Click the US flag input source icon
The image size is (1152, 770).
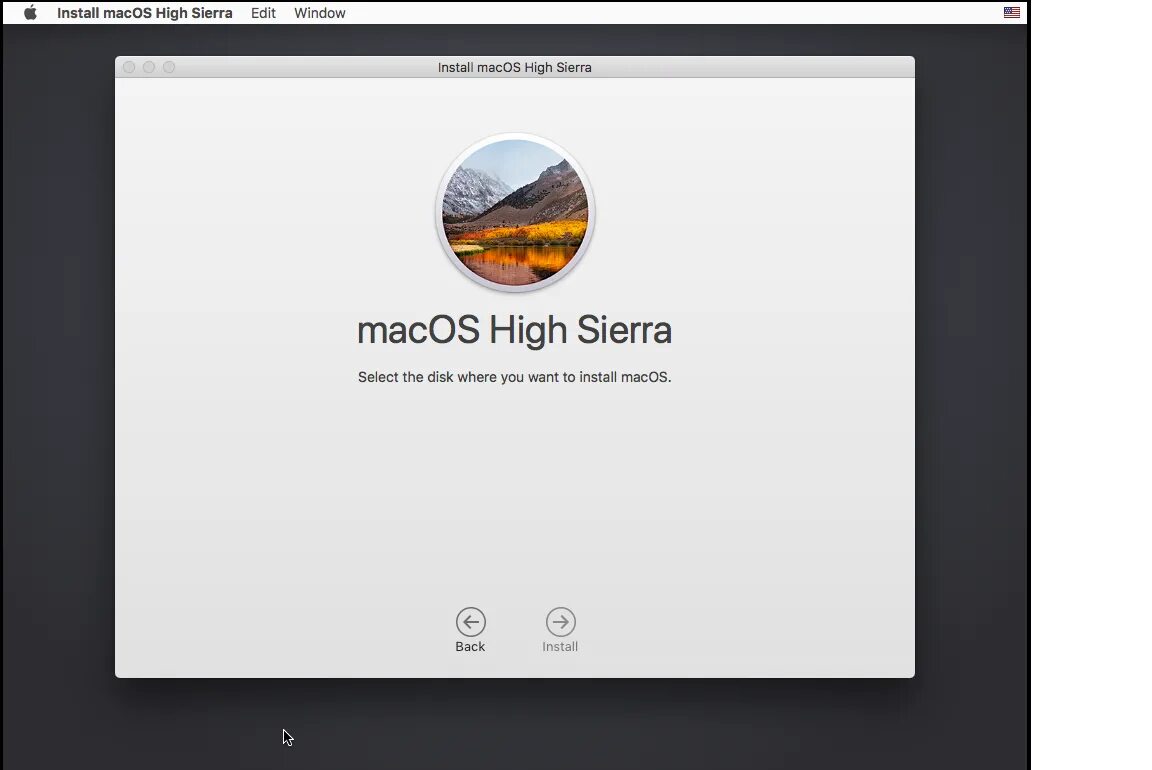coord(1012,12)
